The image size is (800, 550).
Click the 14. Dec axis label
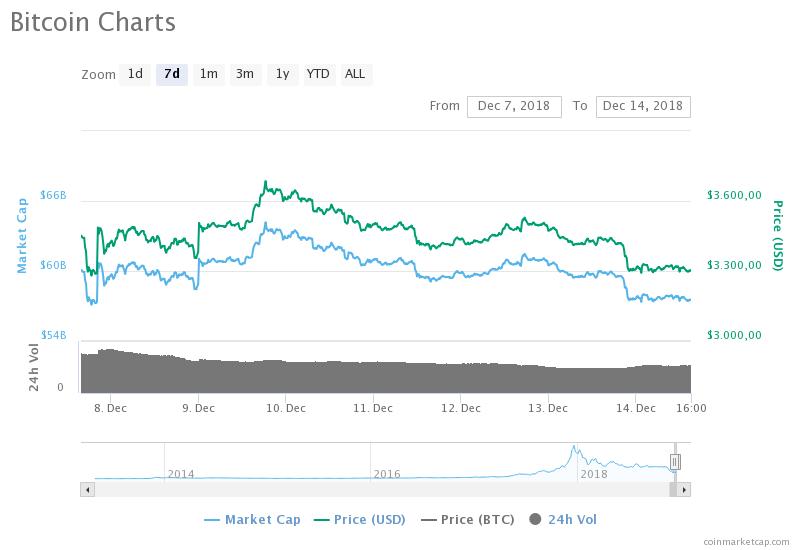coord(636,409)
